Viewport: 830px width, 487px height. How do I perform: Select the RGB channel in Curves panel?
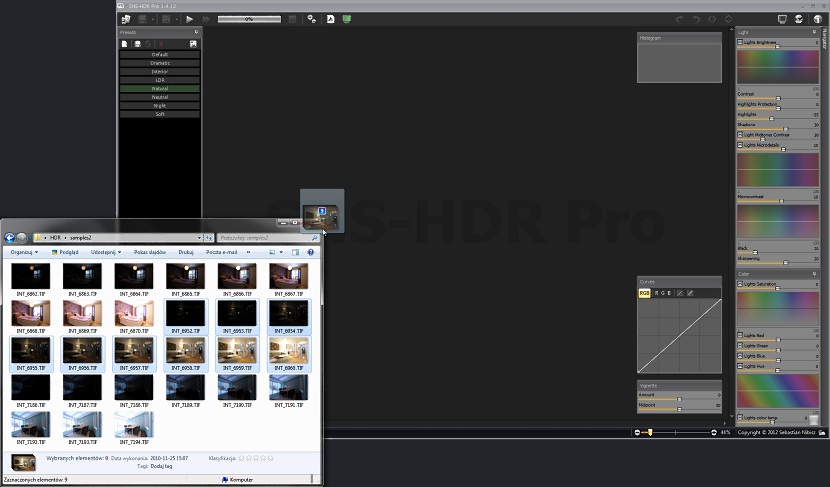644,293
